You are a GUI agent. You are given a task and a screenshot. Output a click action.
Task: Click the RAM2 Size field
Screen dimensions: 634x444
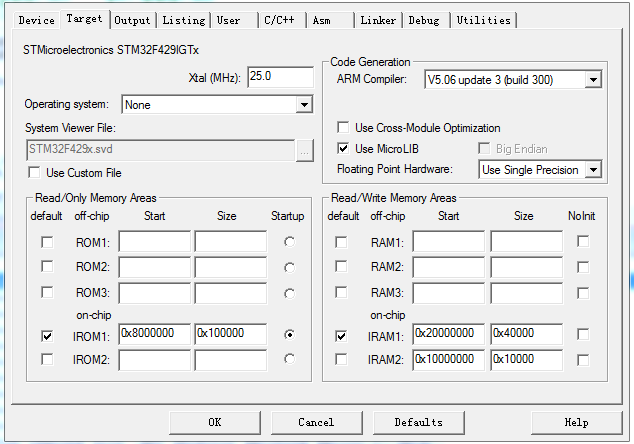coord(526,267)
